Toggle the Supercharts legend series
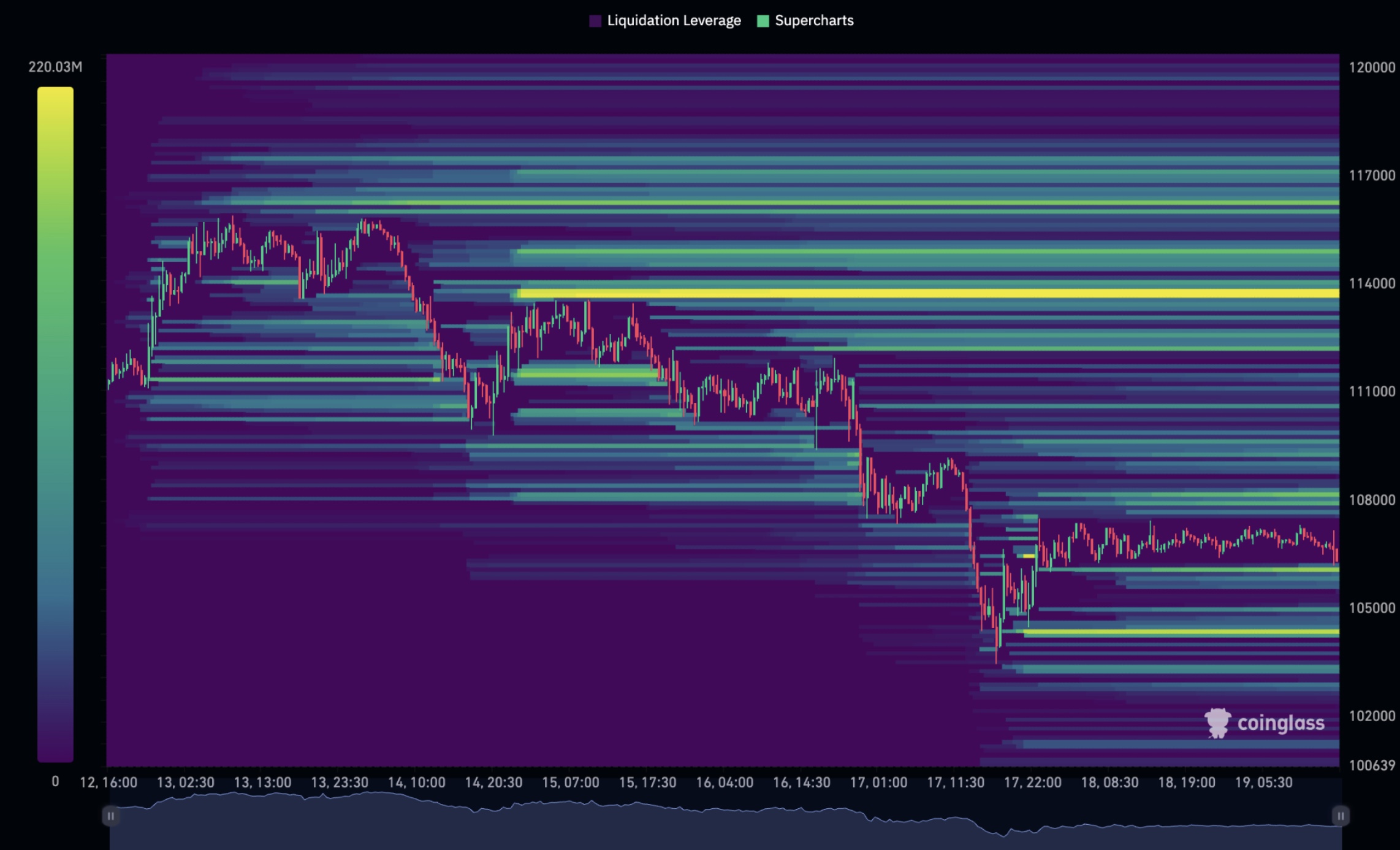The width and height of the screenshot is (1400, 850). coord(813,21)
